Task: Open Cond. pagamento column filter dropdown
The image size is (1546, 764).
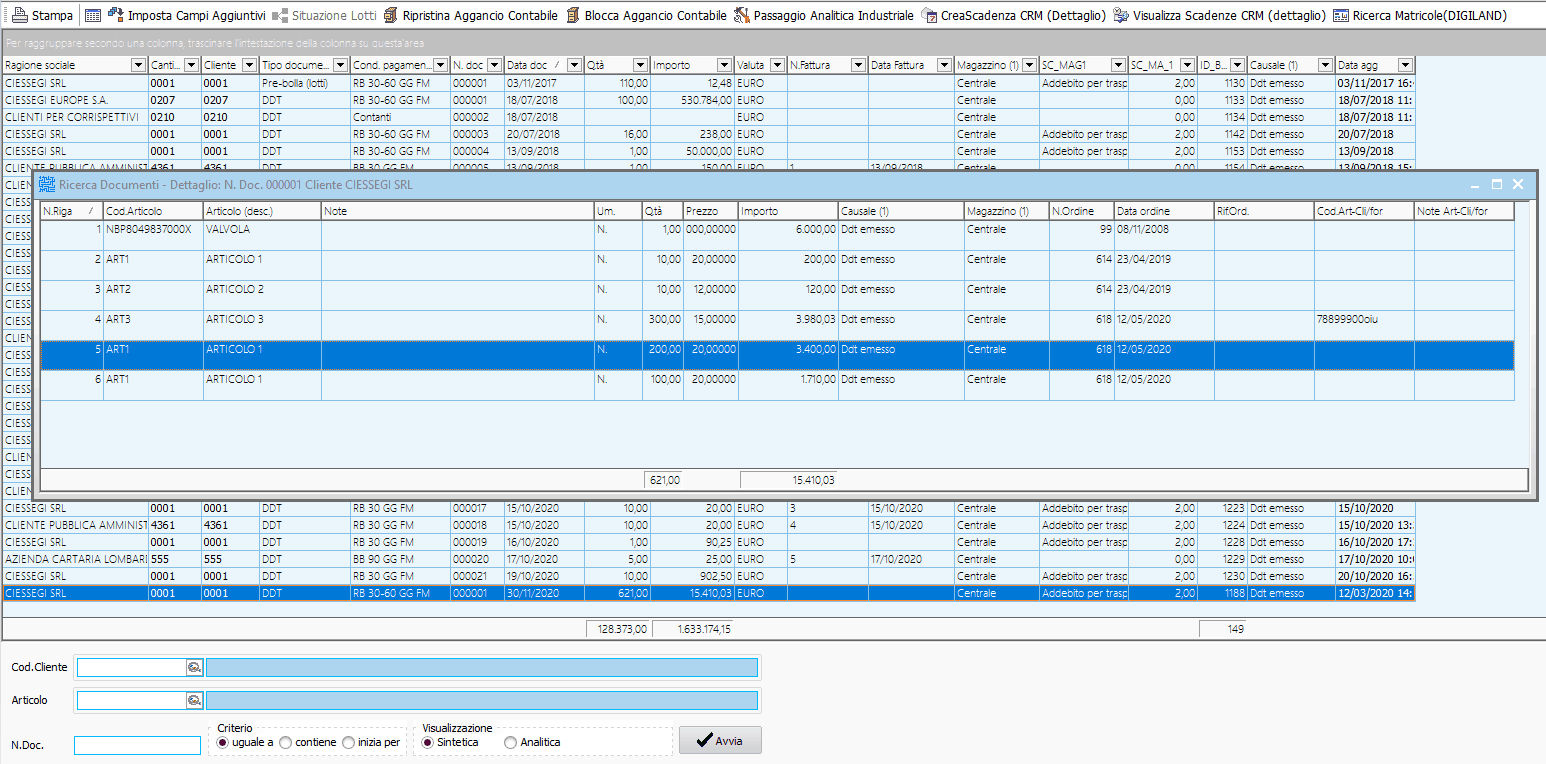Action: (x=439, y=65)
